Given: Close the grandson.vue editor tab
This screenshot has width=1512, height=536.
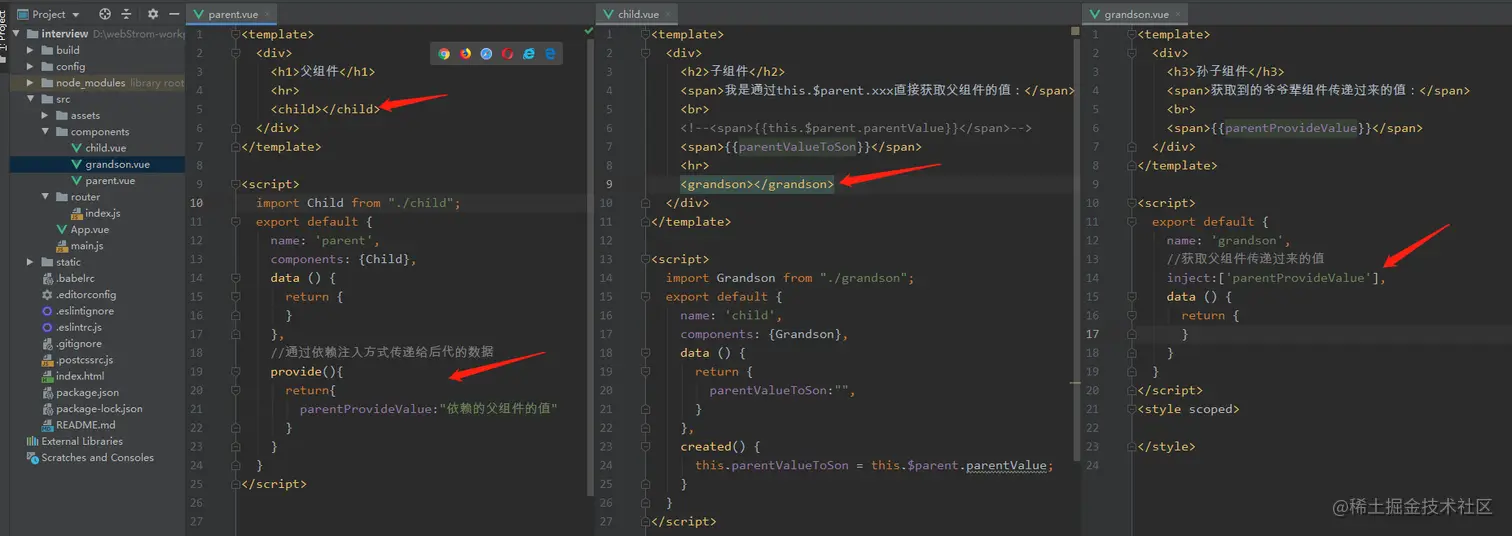Looking at the screenshot, I should click(x=1179, y=15).
